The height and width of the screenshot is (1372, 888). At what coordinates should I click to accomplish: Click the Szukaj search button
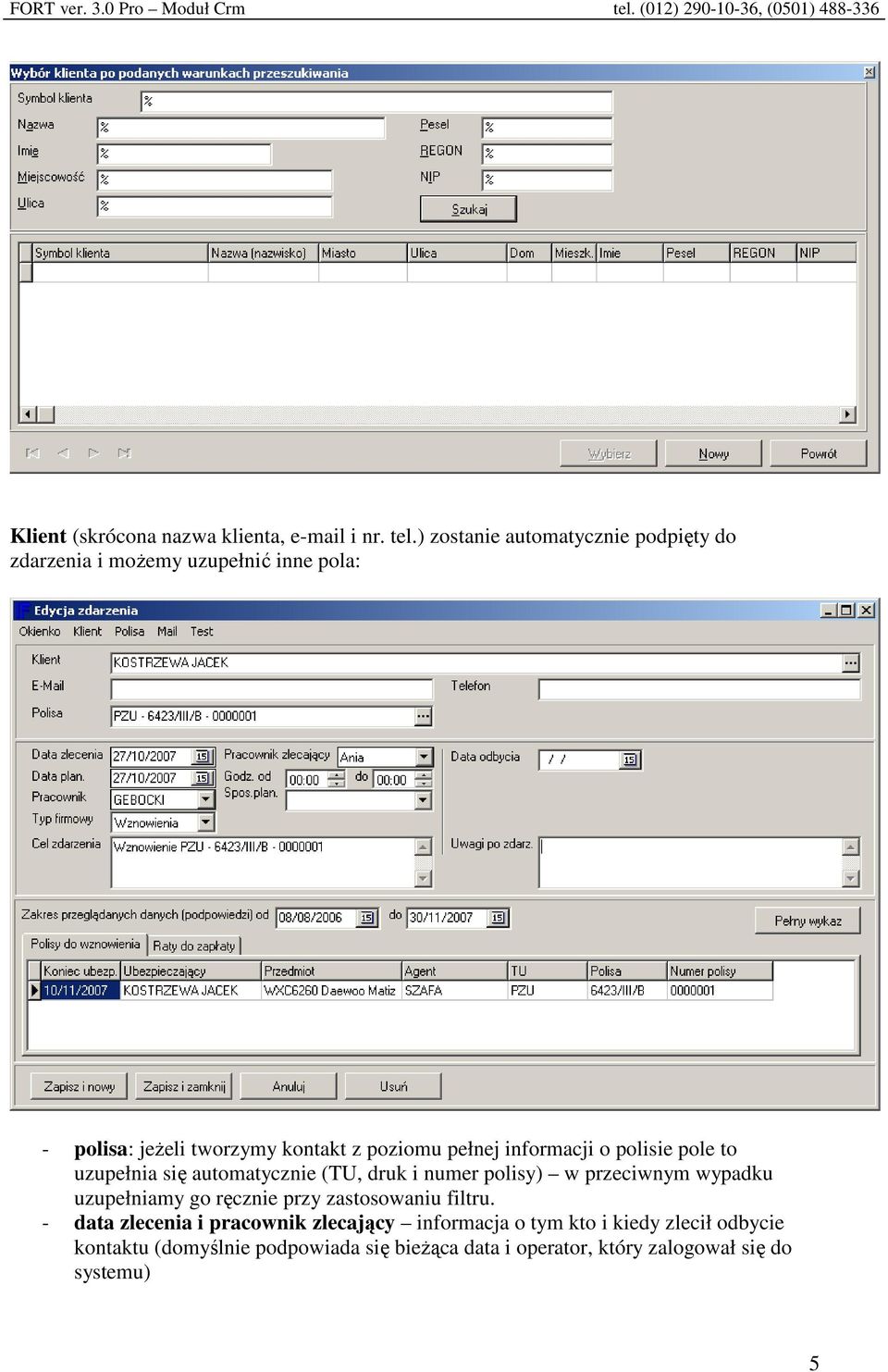(x=468, y=209)
